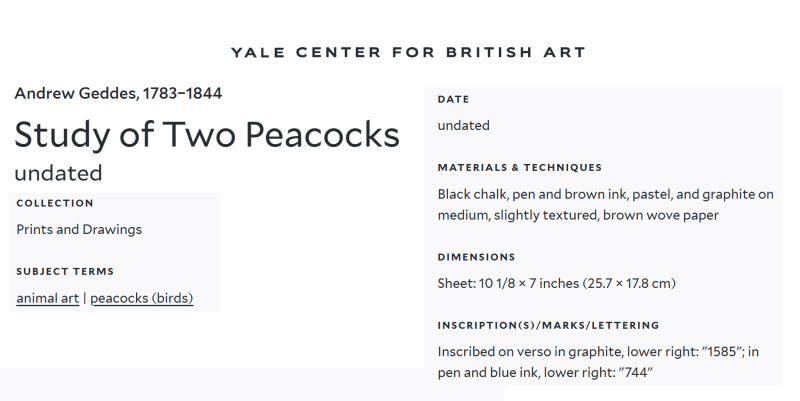Click the gray panel below subject terms
The width and height of the screenshot is (800, 401).
[250, 384]
